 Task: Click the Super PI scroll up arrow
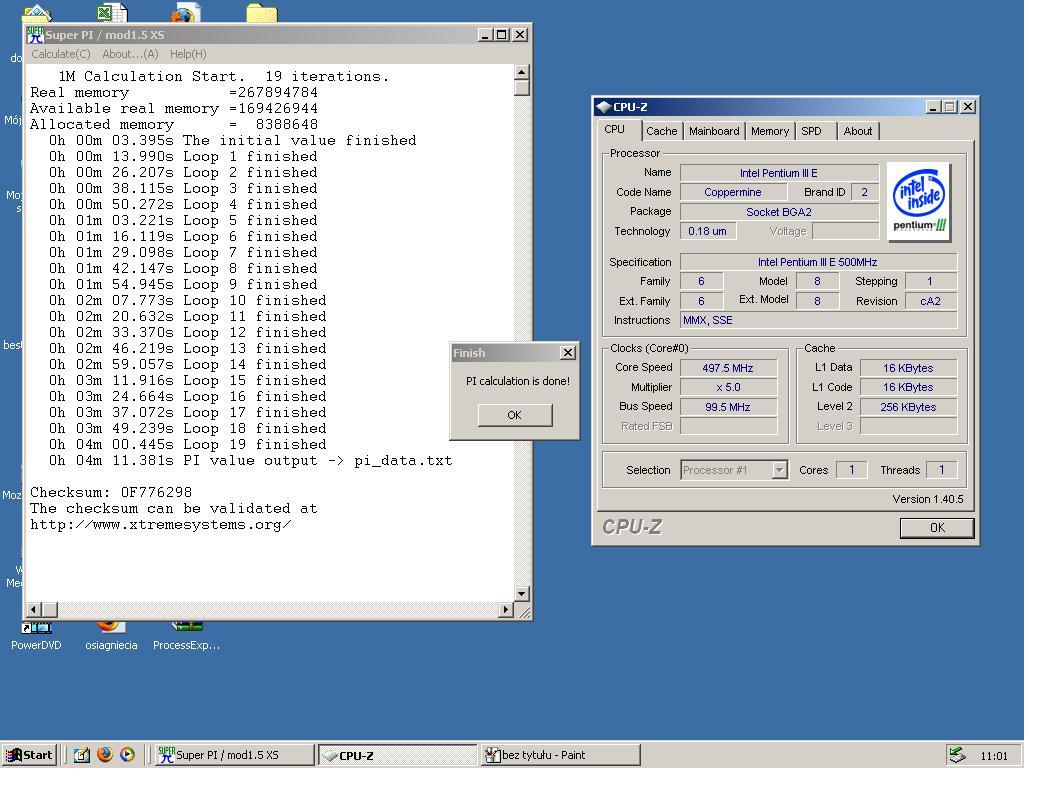click(522, 72)
